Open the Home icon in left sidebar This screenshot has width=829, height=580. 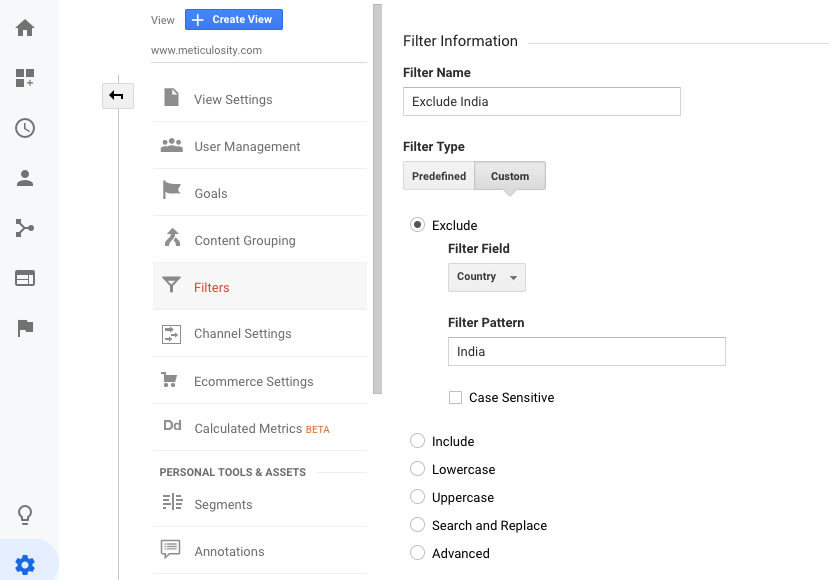click(x=27, y=28)
